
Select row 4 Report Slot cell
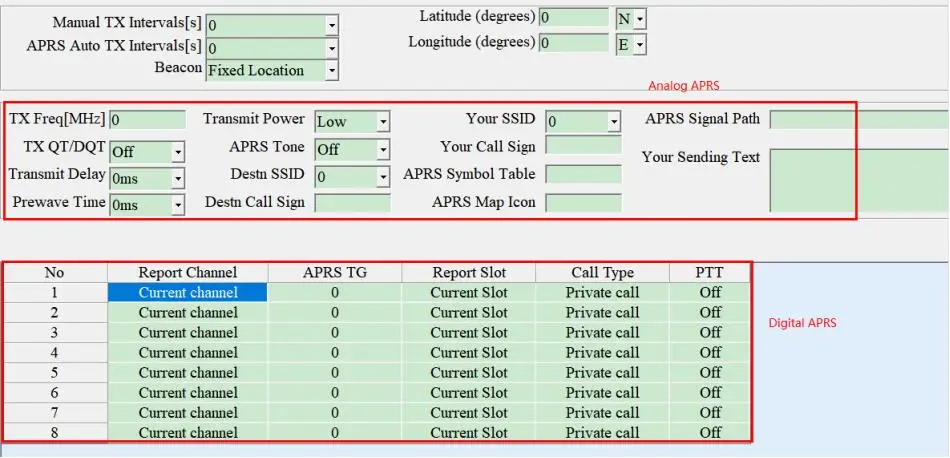[x=469, y=353]
